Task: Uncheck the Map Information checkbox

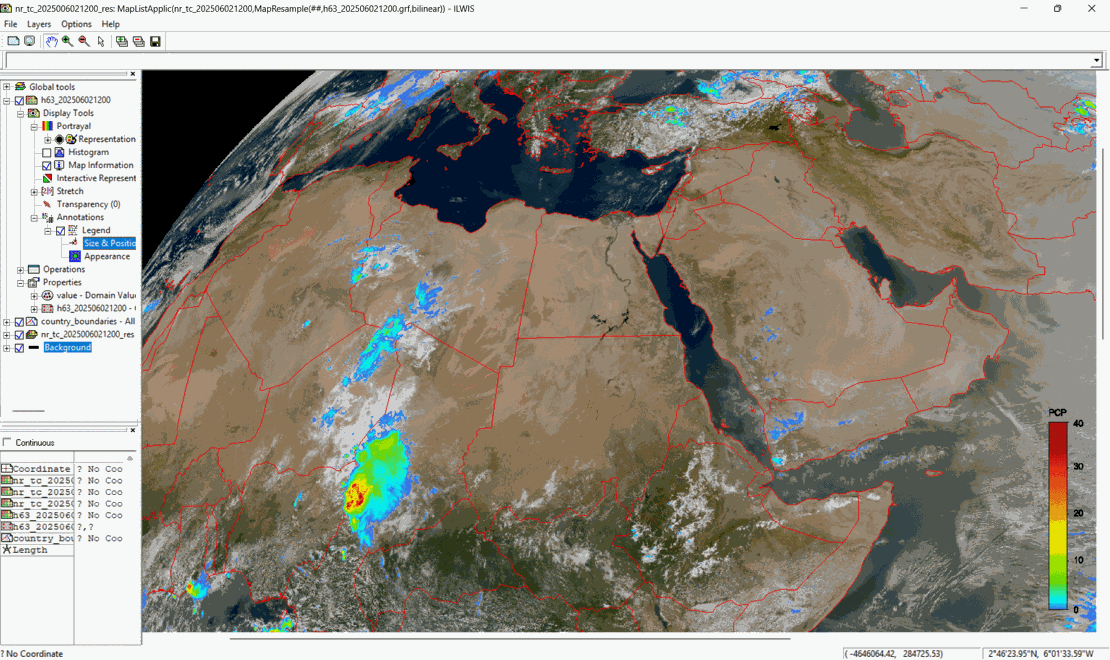Action: point(47,165)
